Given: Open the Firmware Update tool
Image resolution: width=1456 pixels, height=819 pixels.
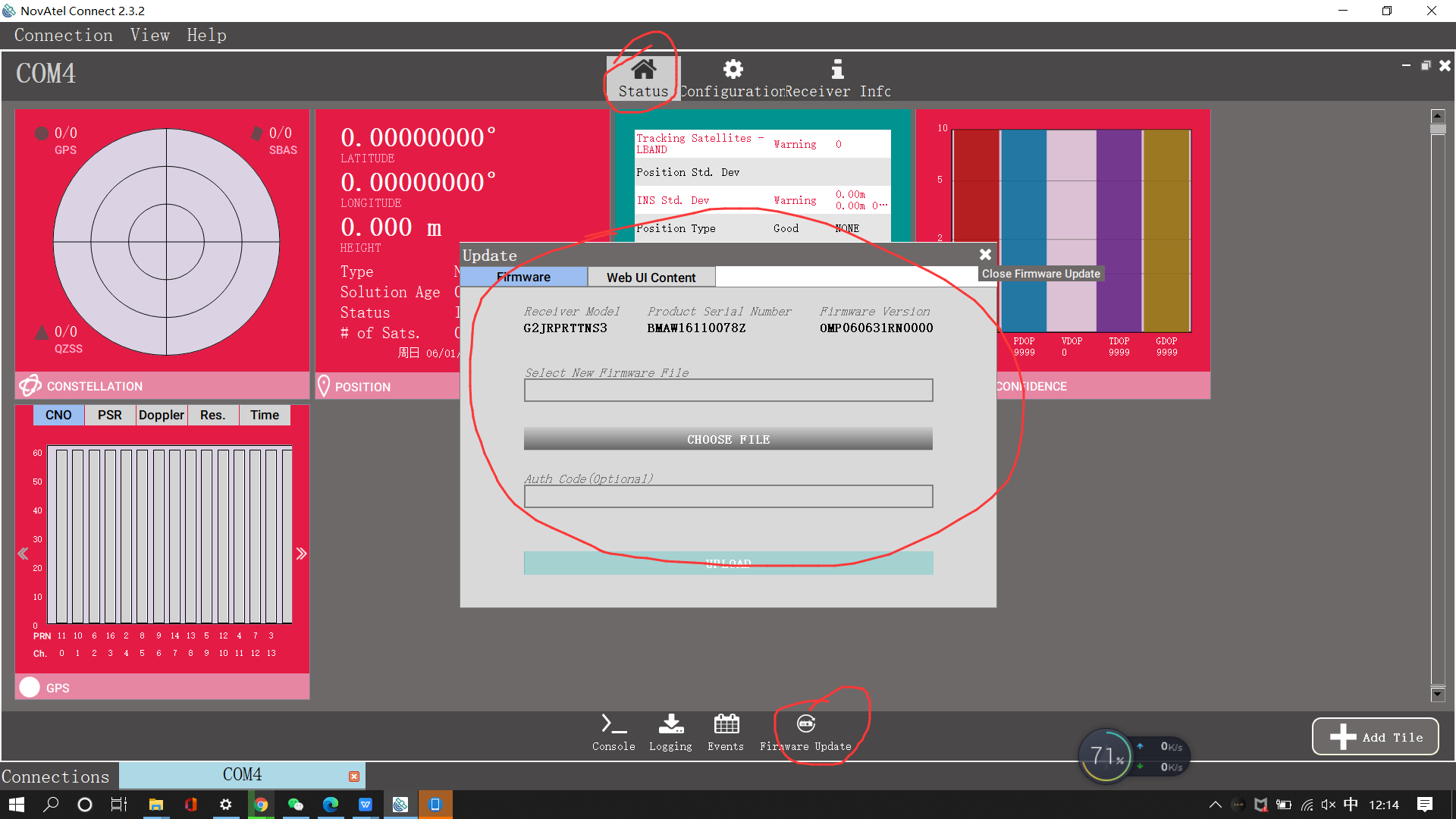Looking at the screenshot, I should 805,730.
